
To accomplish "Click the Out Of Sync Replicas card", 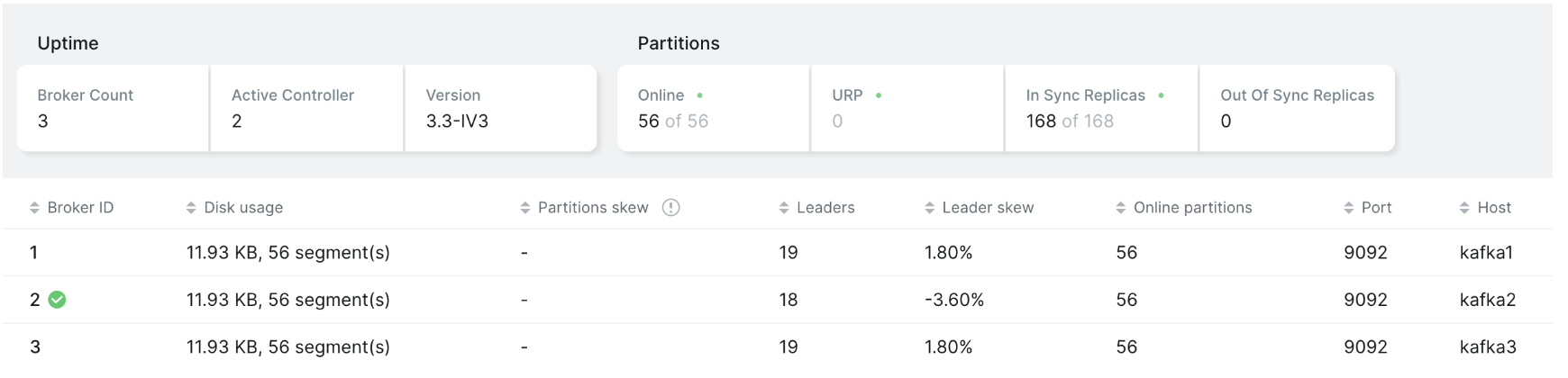I will coord(1297,108).
